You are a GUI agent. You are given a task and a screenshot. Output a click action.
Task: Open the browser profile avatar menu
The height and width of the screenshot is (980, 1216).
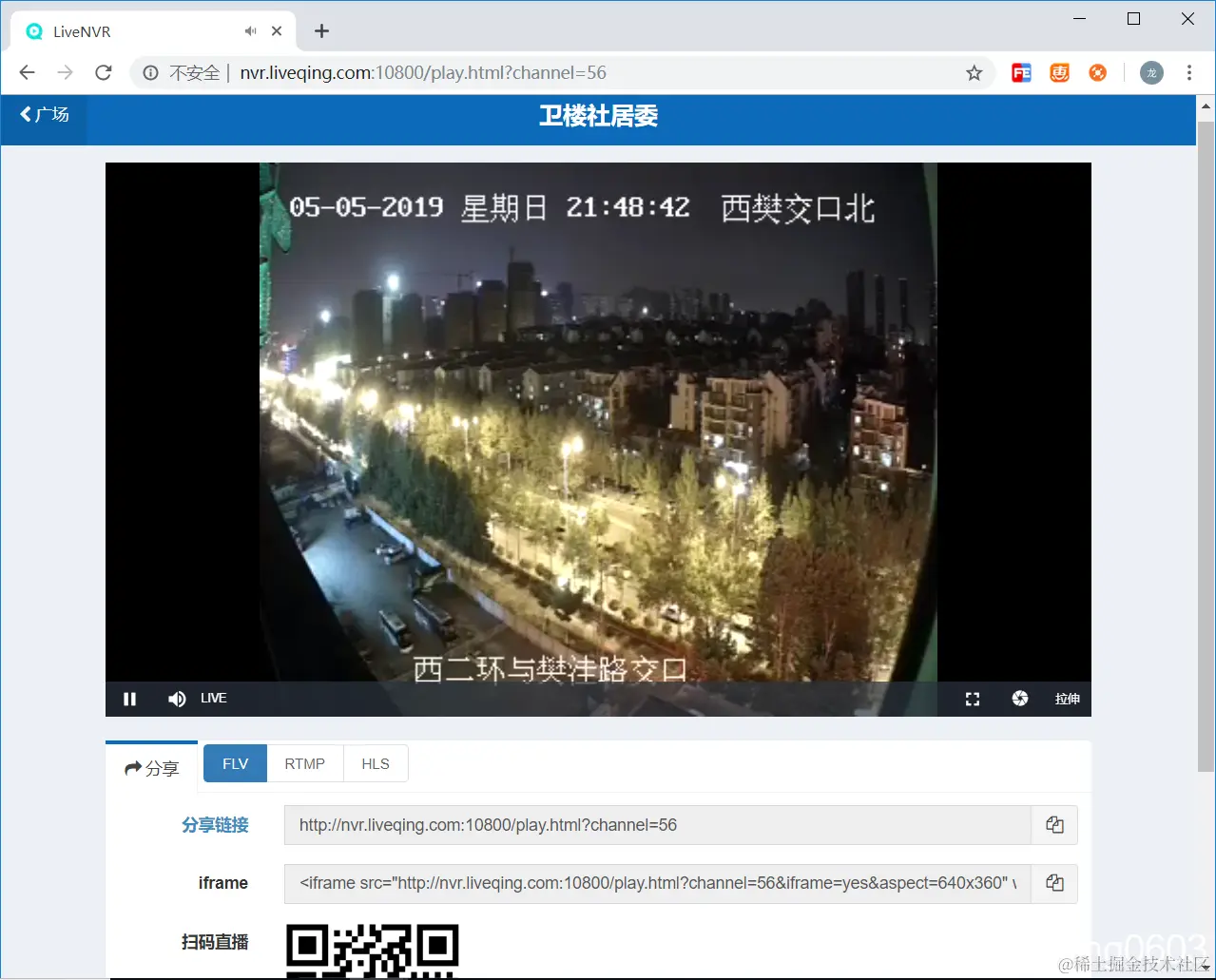(1150, 72)
